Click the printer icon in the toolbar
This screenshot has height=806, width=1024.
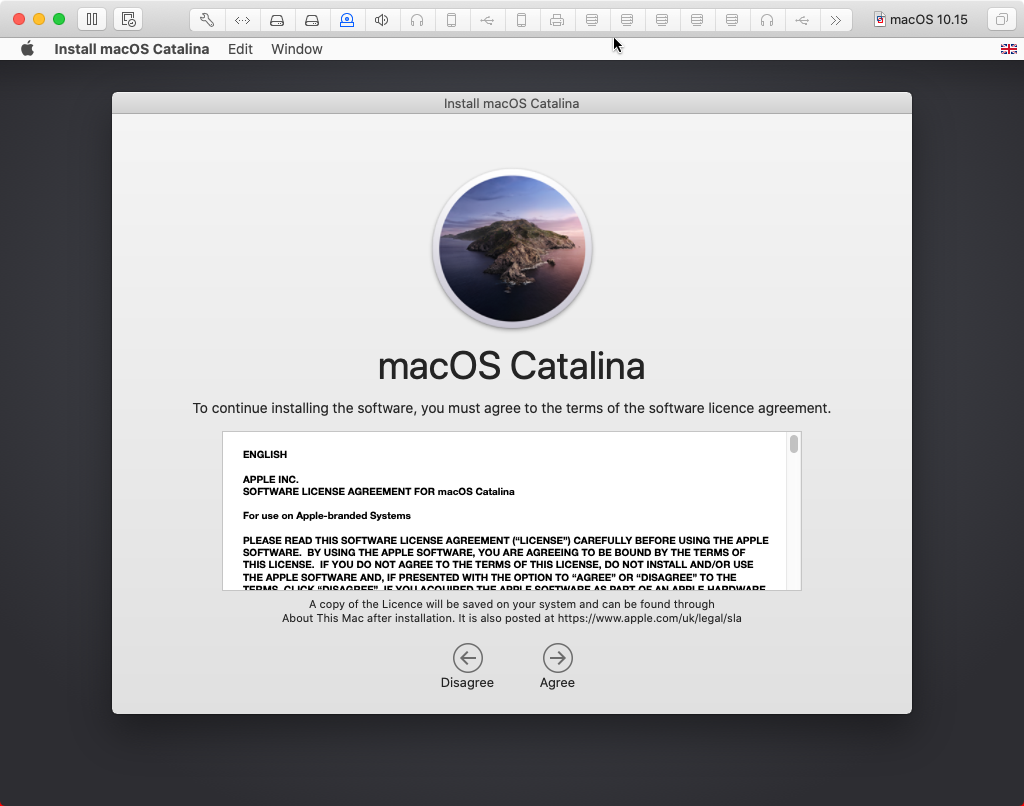(557, 19)
